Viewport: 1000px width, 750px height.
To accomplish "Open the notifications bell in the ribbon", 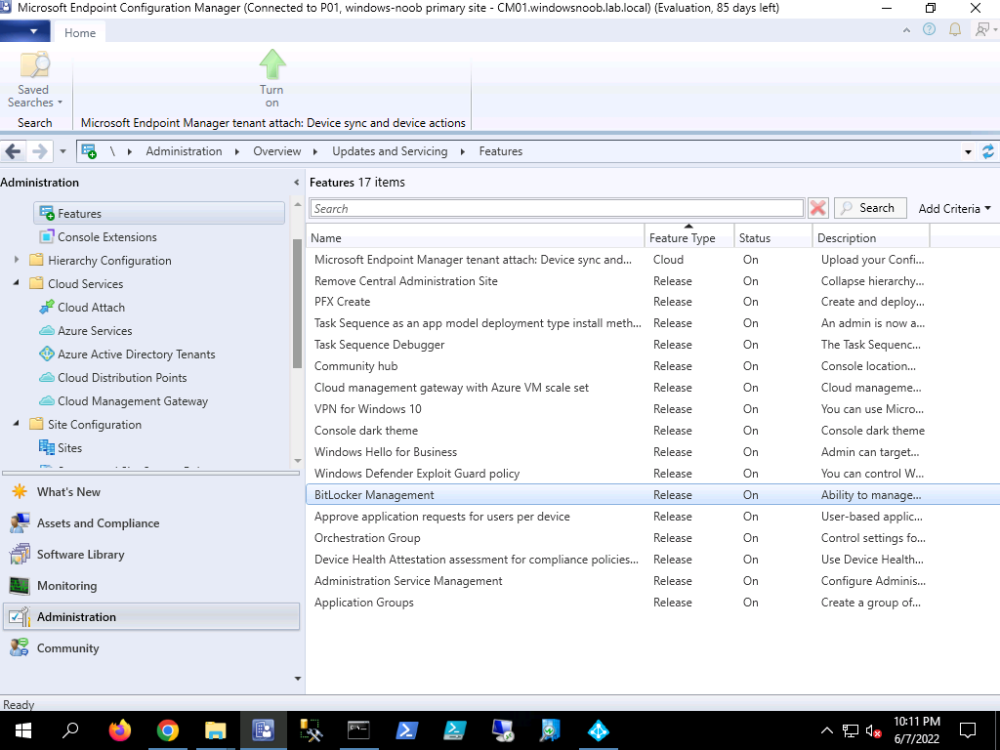I will tap(955, 29).
